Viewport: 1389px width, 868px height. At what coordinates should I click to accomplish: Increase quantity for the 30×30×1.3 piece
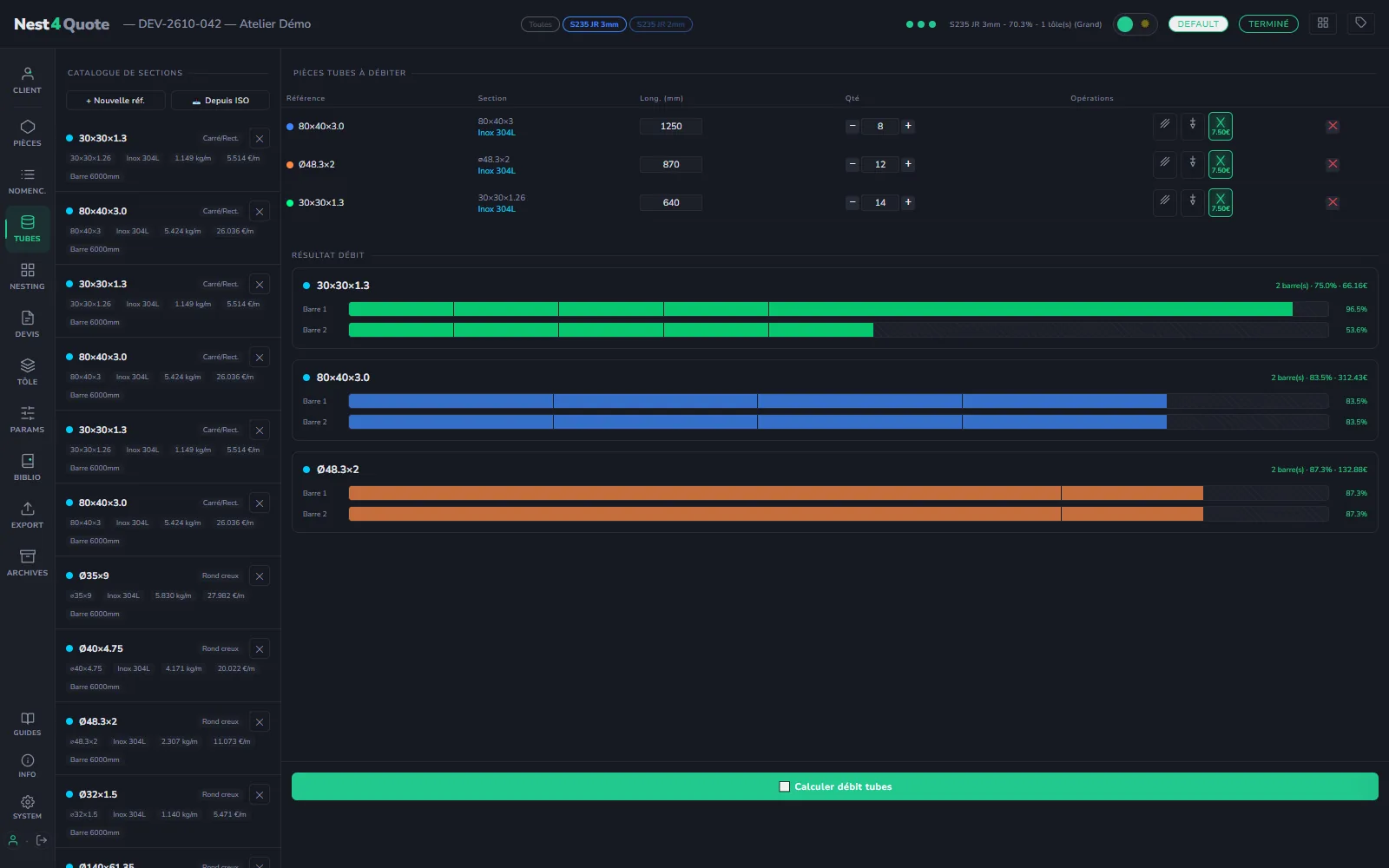[908, 202]
